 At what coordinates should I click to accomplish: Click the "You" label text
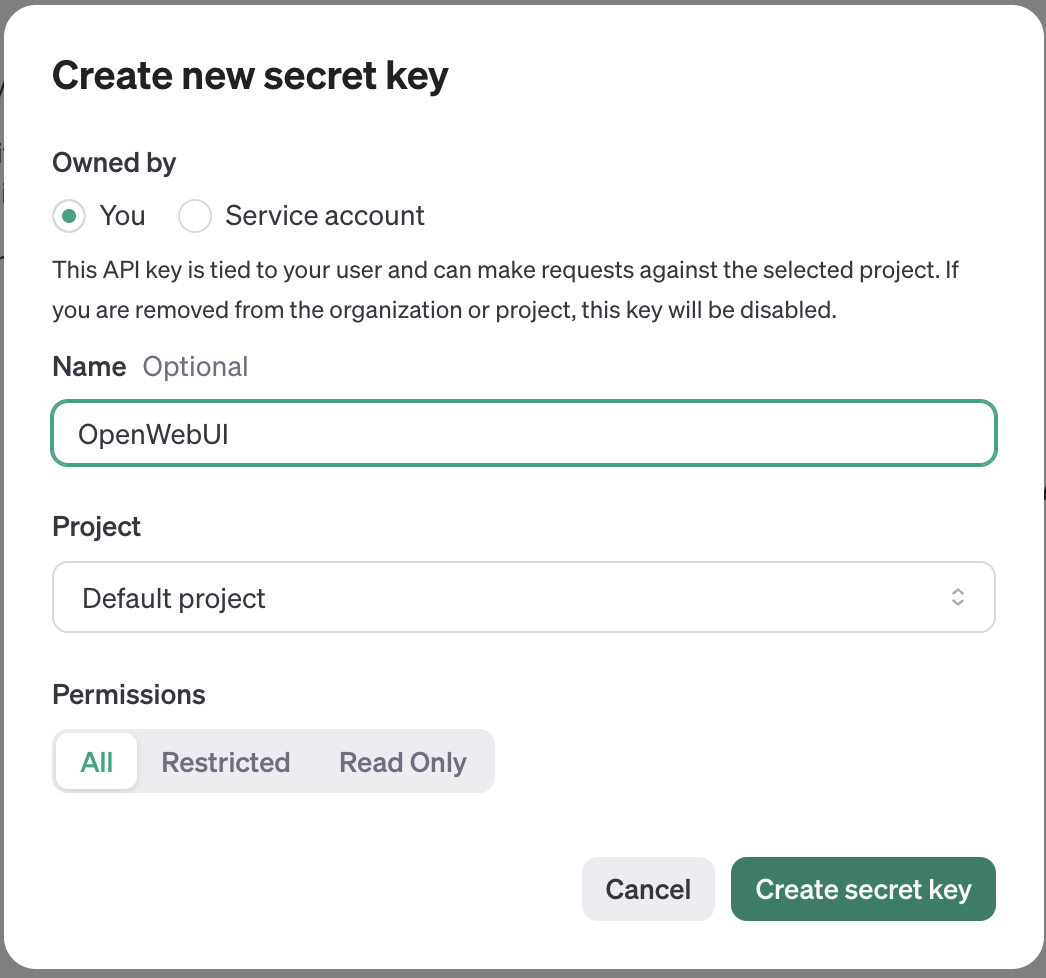pos(122,215)
